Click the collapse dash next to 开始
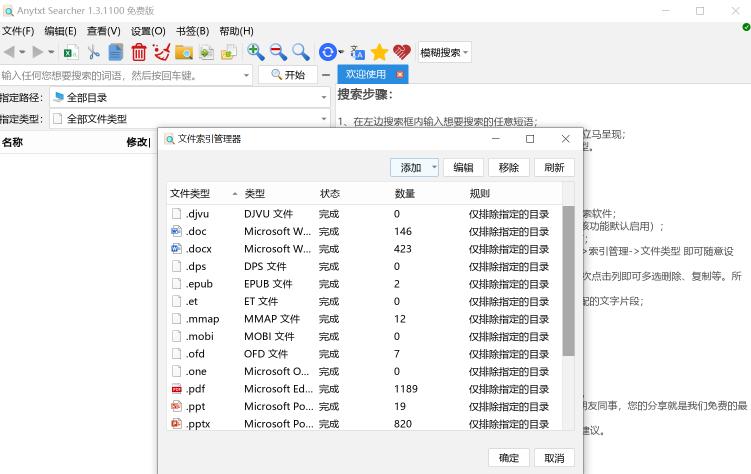Viewport: 751px width, 474px height. point(326,75)
